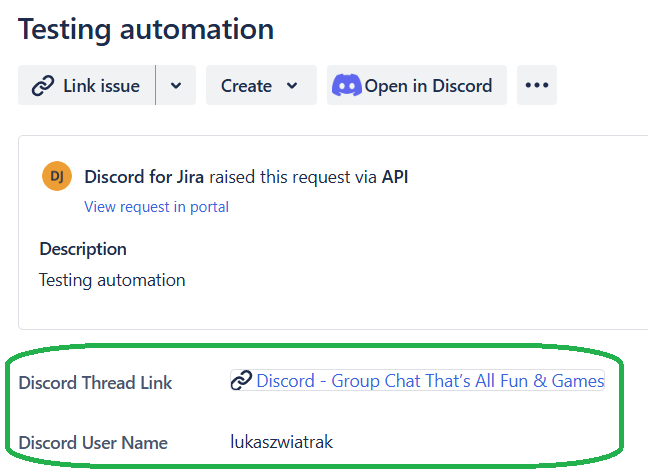Open the dropdown arrow beside Link issue

pyautogui.click(x=176, y=85)
